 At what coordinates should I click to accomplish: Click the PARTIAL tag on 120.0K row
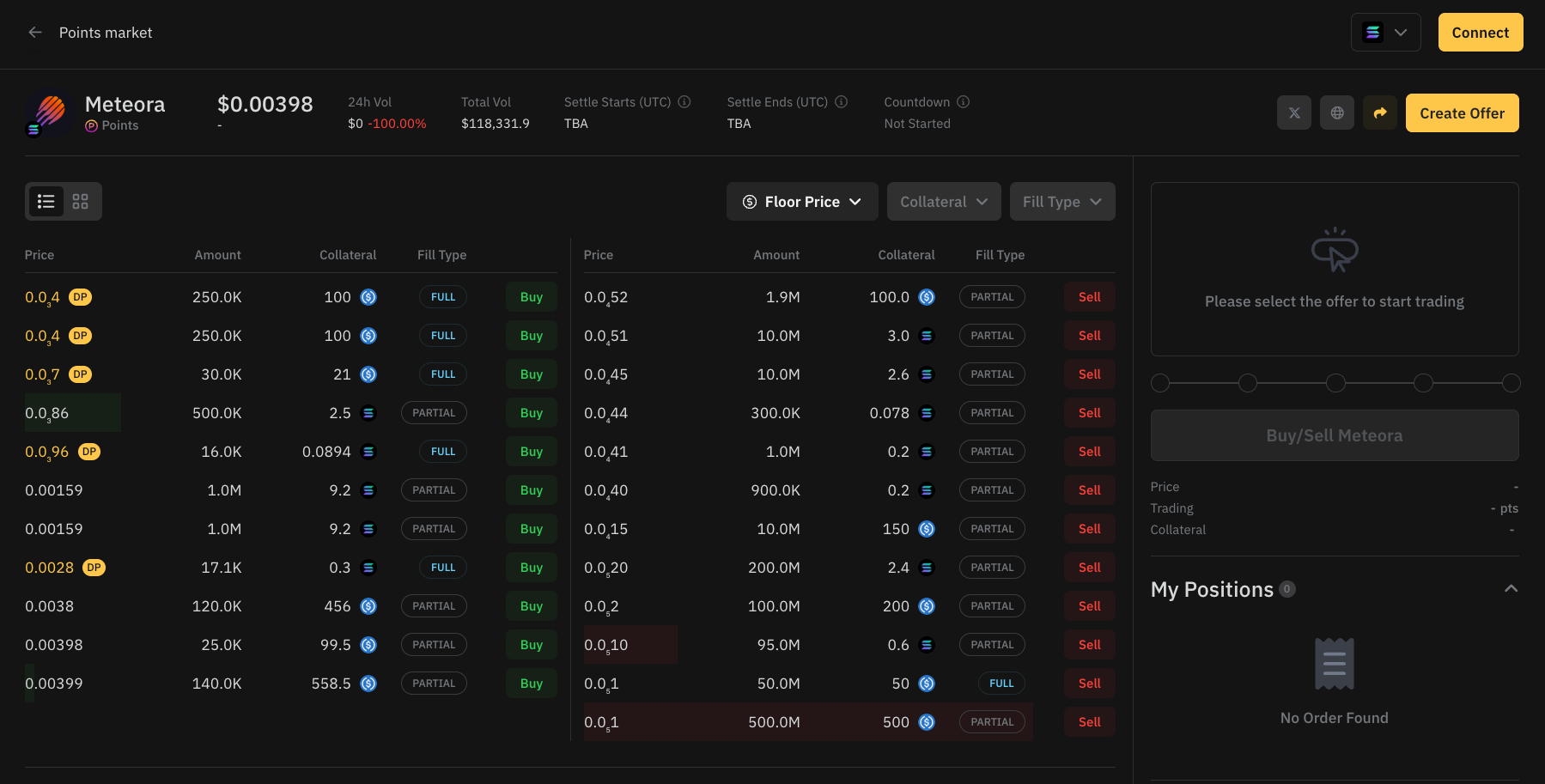tap(434, 606)
